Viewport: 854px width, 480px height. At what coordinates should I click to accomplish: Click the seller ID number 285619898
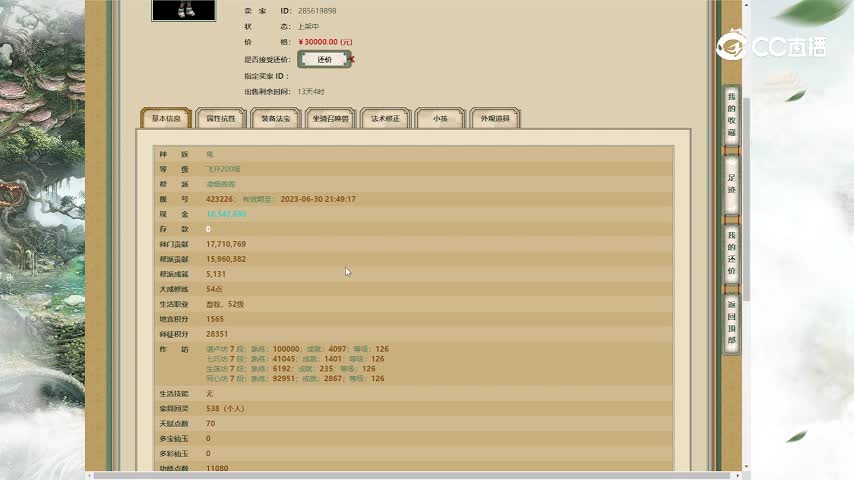317,11
